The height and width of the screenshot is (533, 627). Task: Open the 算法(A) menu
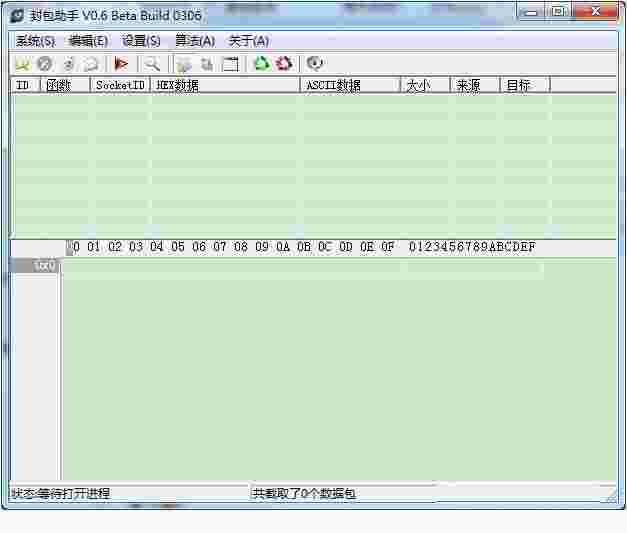point(195,41)
